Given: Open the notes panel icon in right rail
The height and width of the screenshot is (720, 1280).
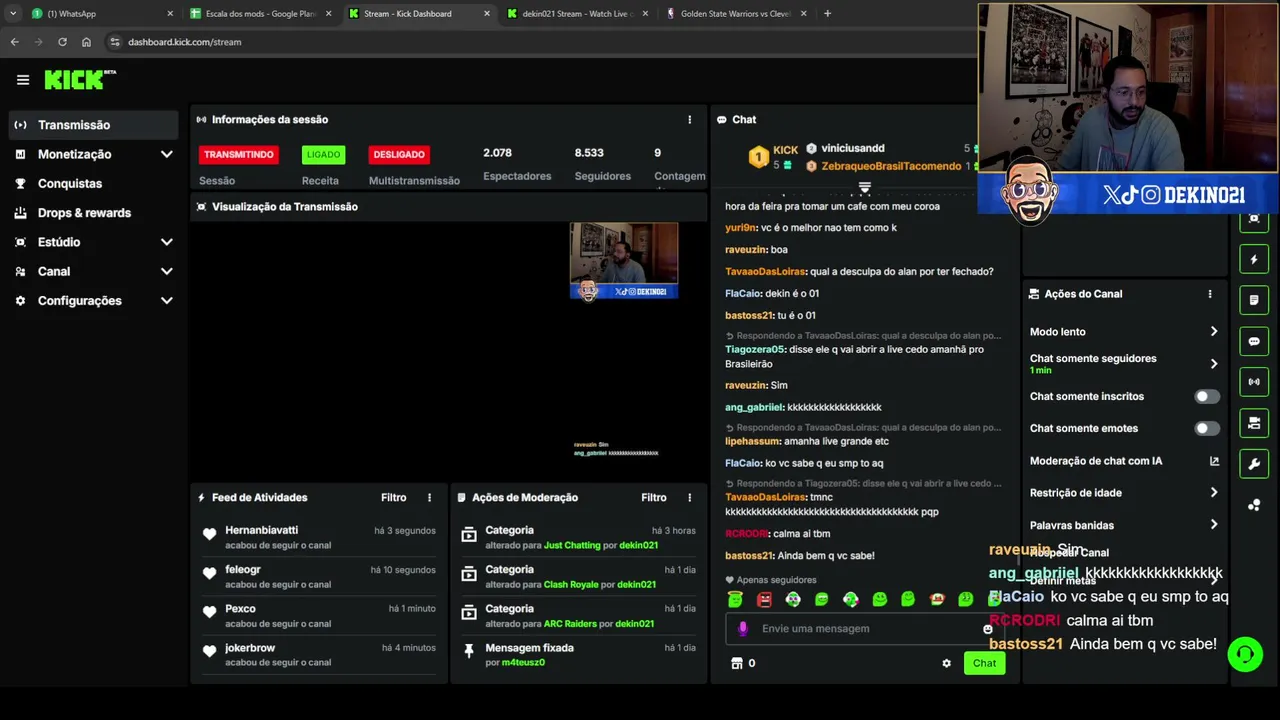Looking at the screenshot, I should click(1254, 300).
